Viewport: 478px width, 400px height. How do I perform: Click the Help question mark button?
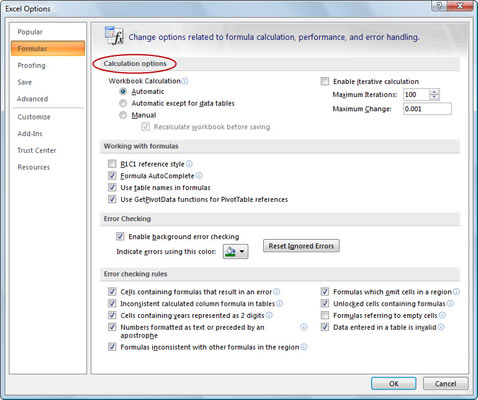[x=439, y=6]
